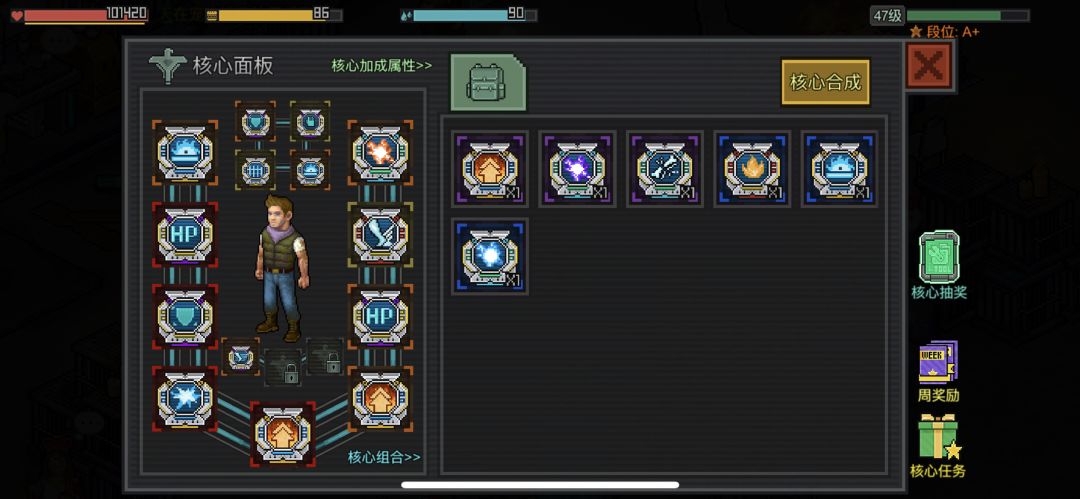The height and width of the screenshot is (499, 1080).
Task: Expand 核心组合>> combinations
Action: 384,457
